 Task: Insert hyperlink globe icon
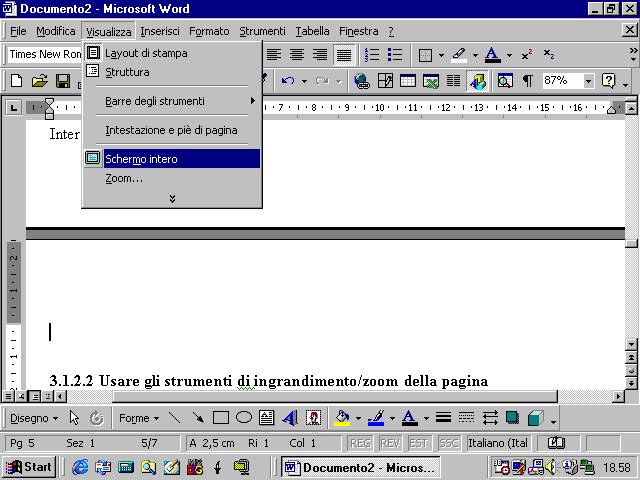[x=362, y=81]
